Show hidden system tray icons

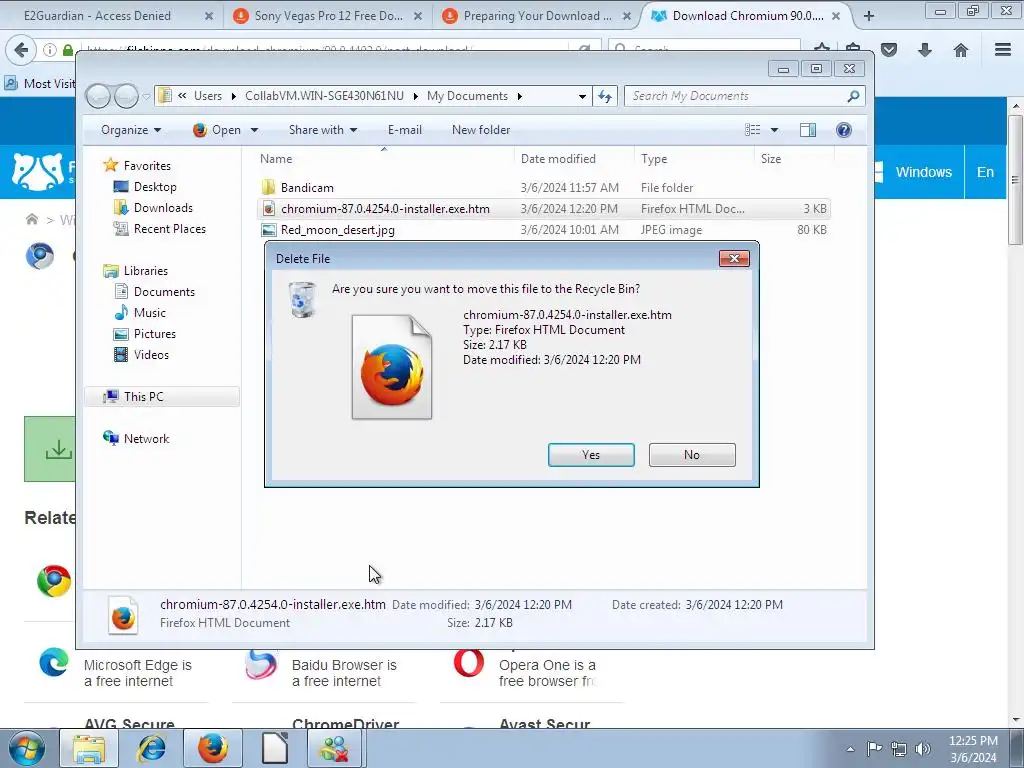[x=850, y=749]
